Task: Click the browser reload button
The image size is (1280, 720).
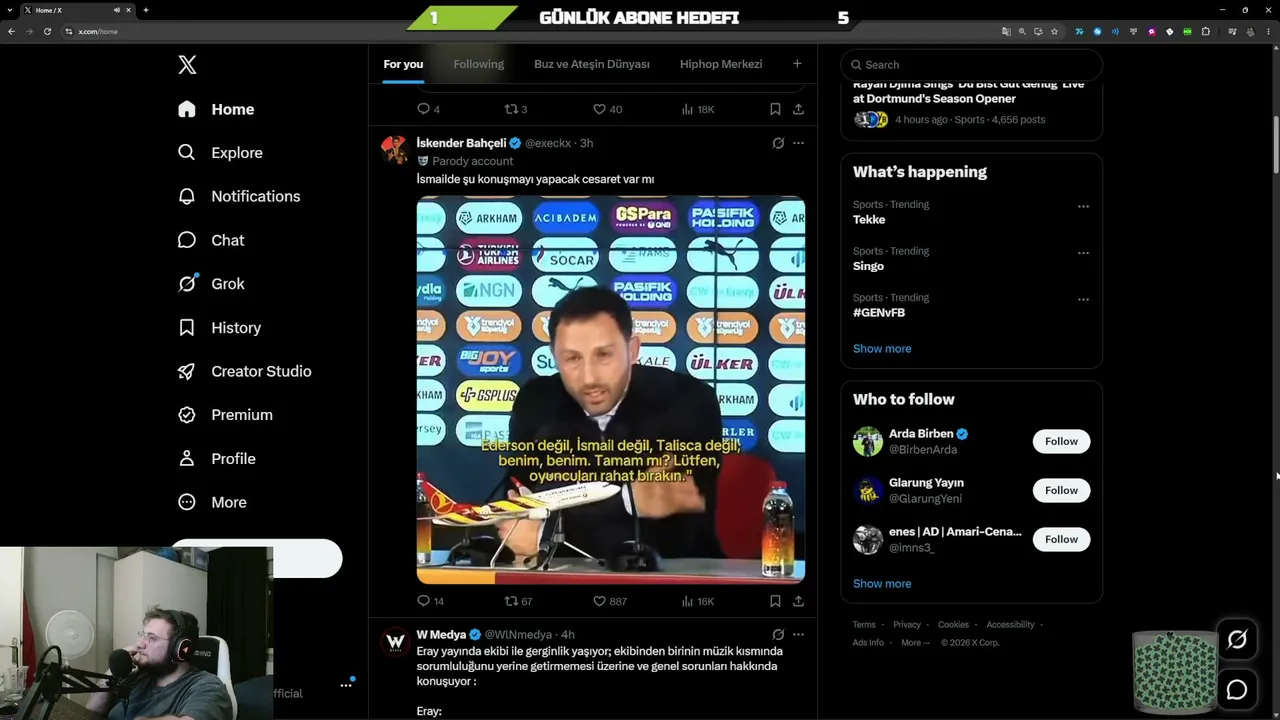Action: (x=47, y=31)
